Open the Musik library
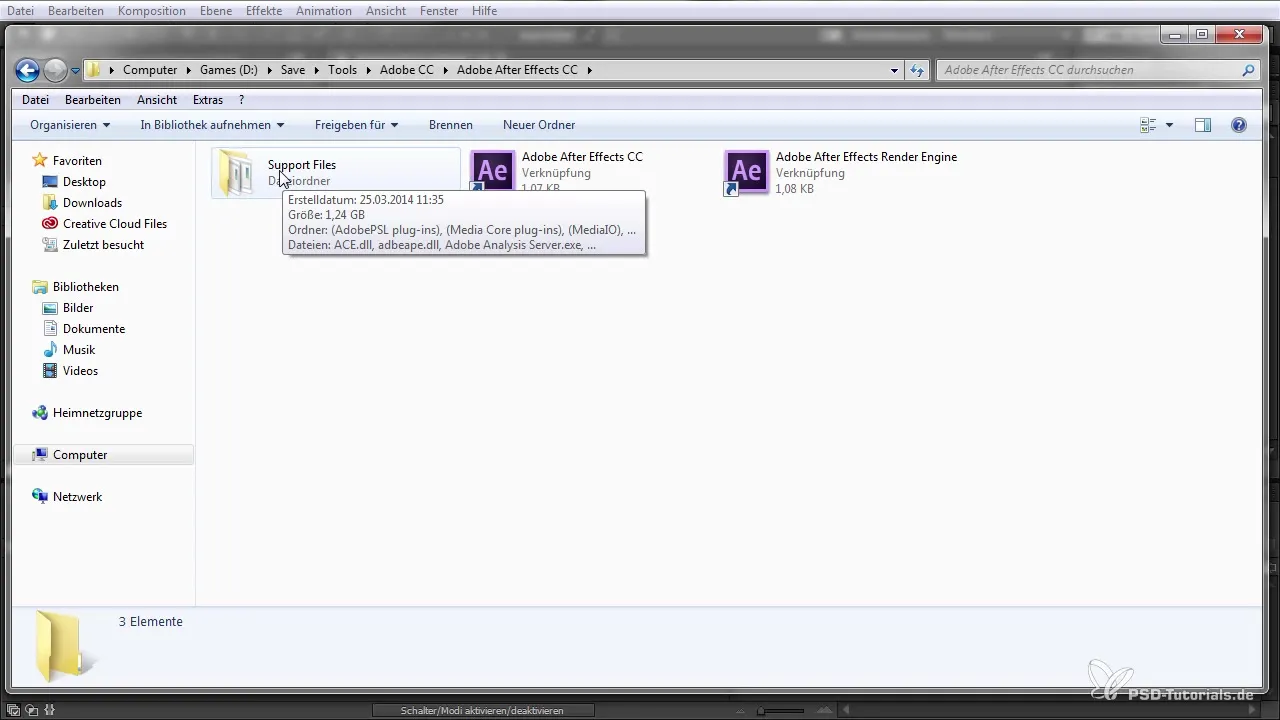The height and width of the screenshot is (720, 1280). click(79, 350)
